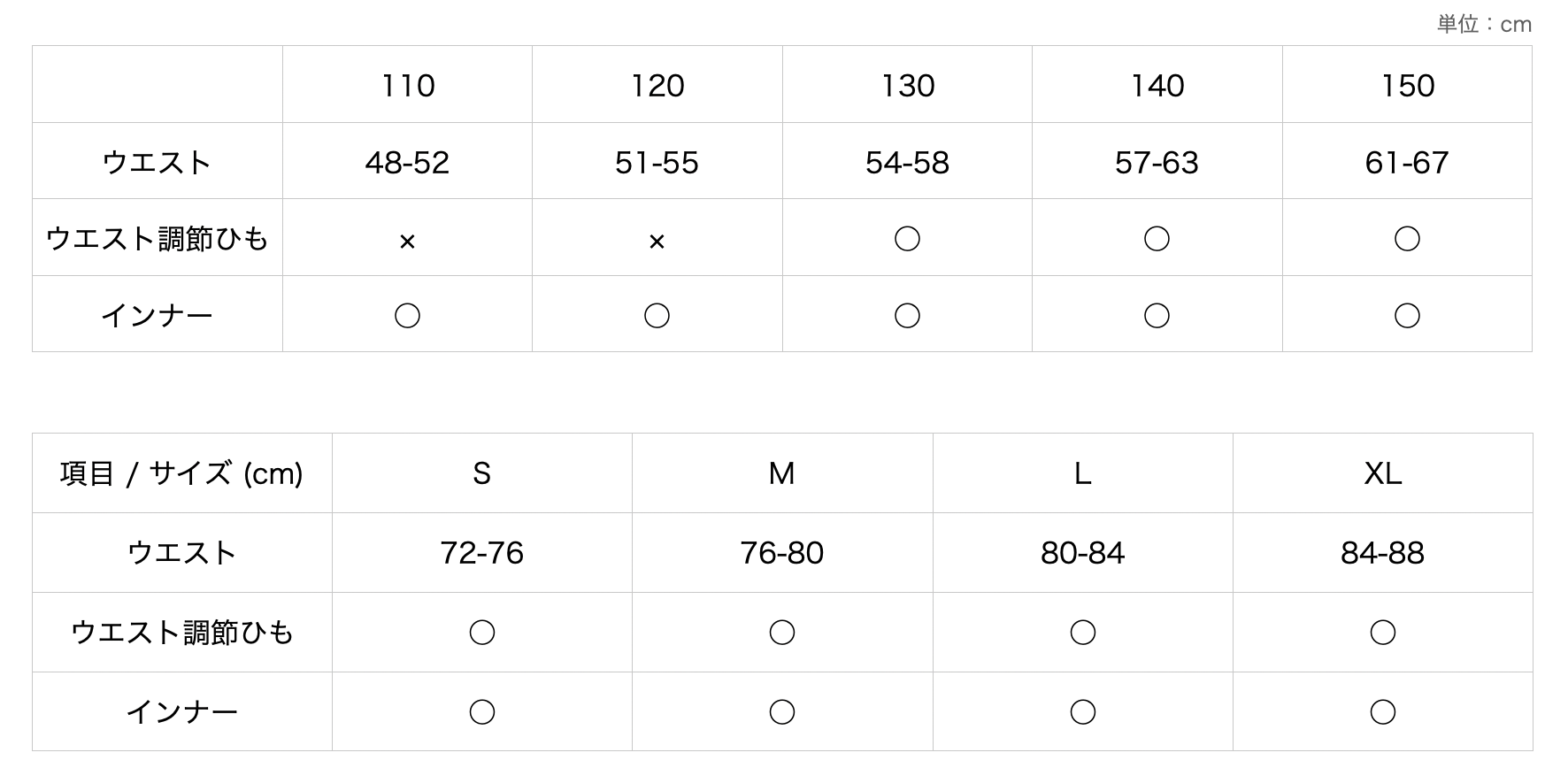This screenshot has height=768, width=1568.
Task: Select the 110 size column header
Action: pyautogui.click(x=408, y=86)
